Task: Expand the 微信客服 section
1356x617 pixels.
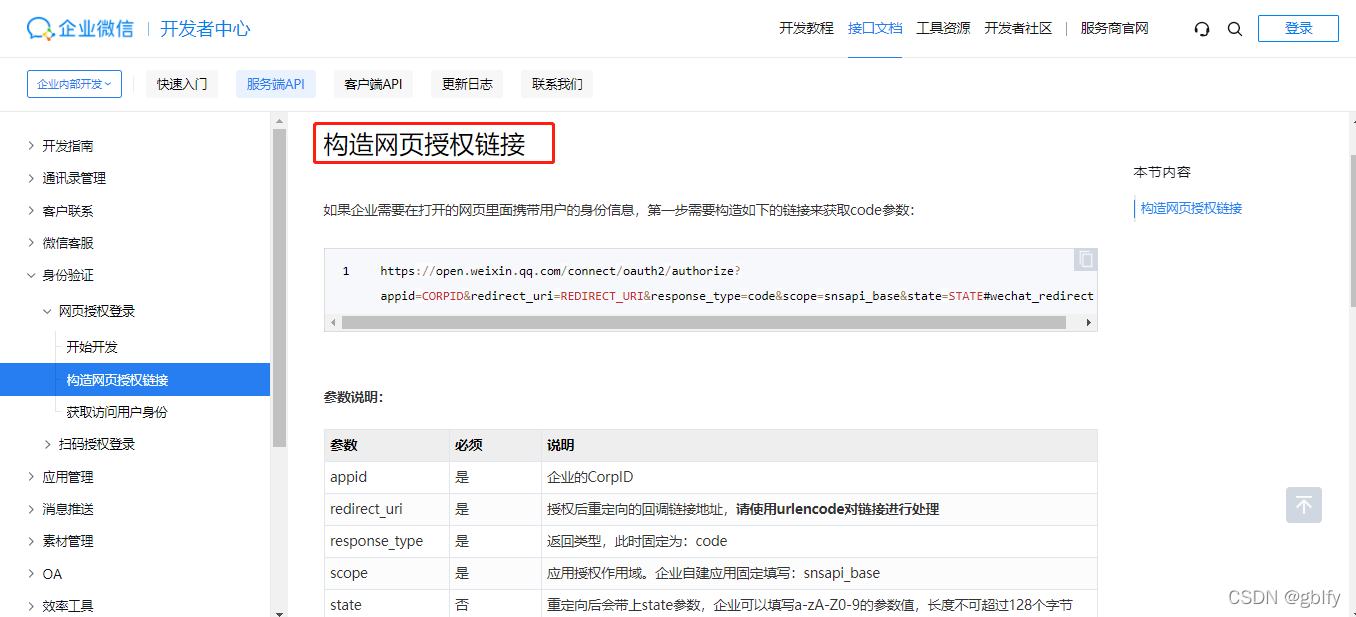Action: pos(31,243)
